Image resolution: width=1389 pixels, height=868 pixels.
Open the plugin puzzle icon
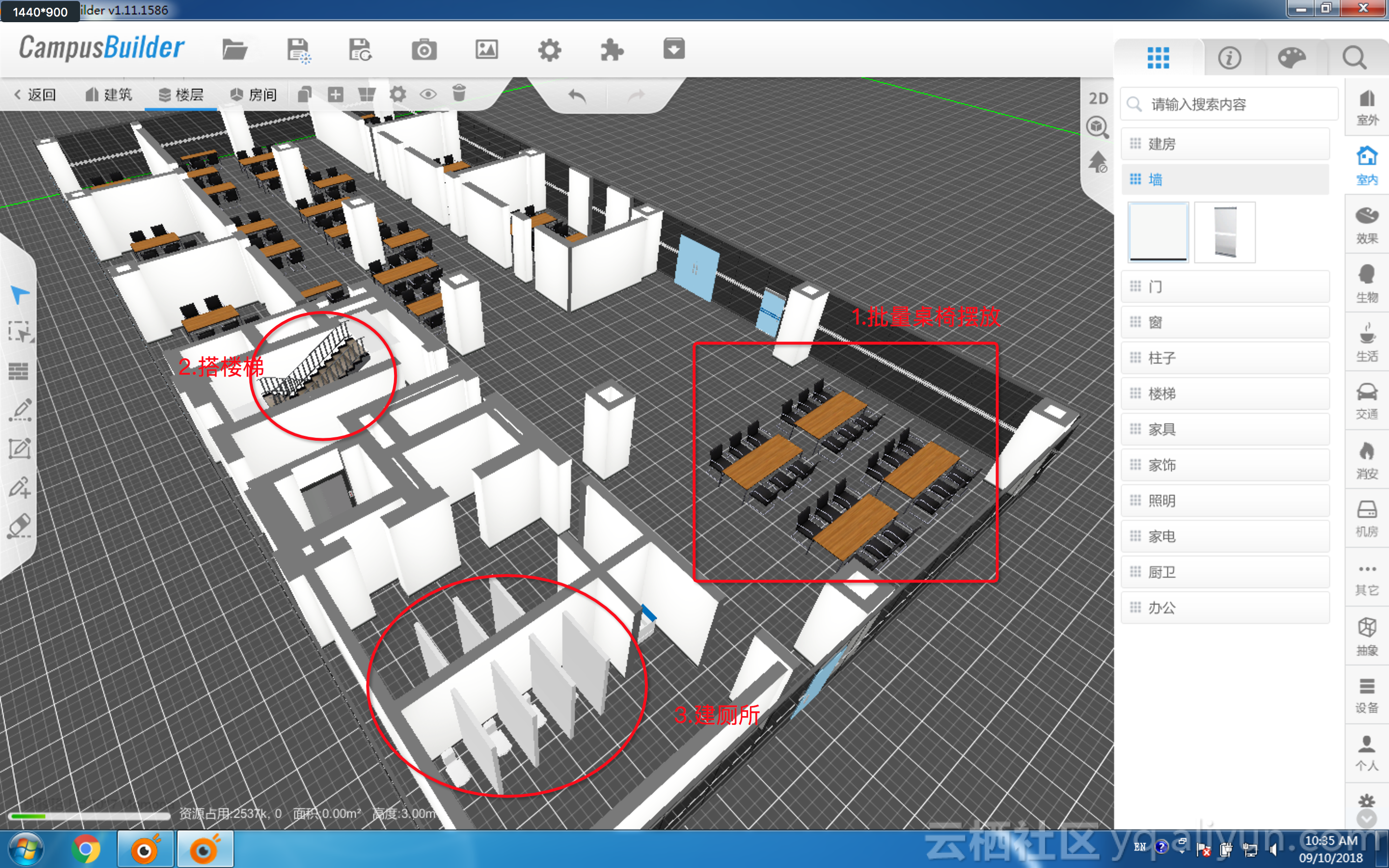coord(612,50)
